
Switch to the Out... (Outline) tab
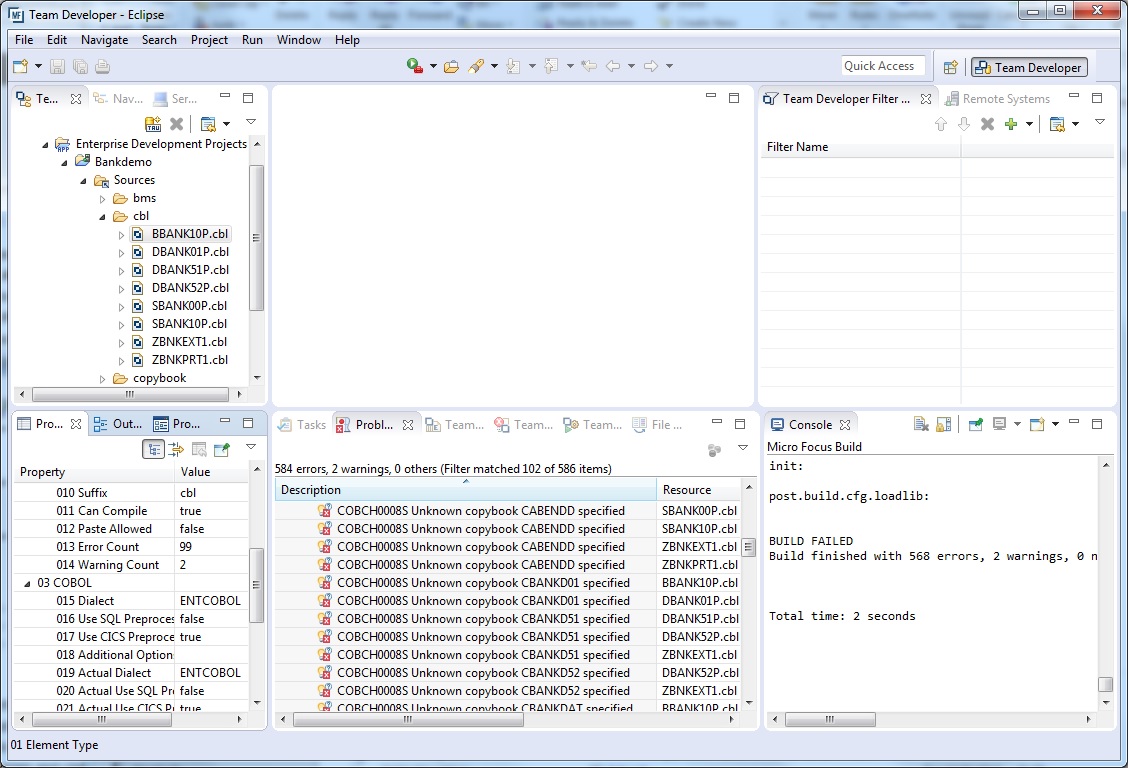click(119, 424)
